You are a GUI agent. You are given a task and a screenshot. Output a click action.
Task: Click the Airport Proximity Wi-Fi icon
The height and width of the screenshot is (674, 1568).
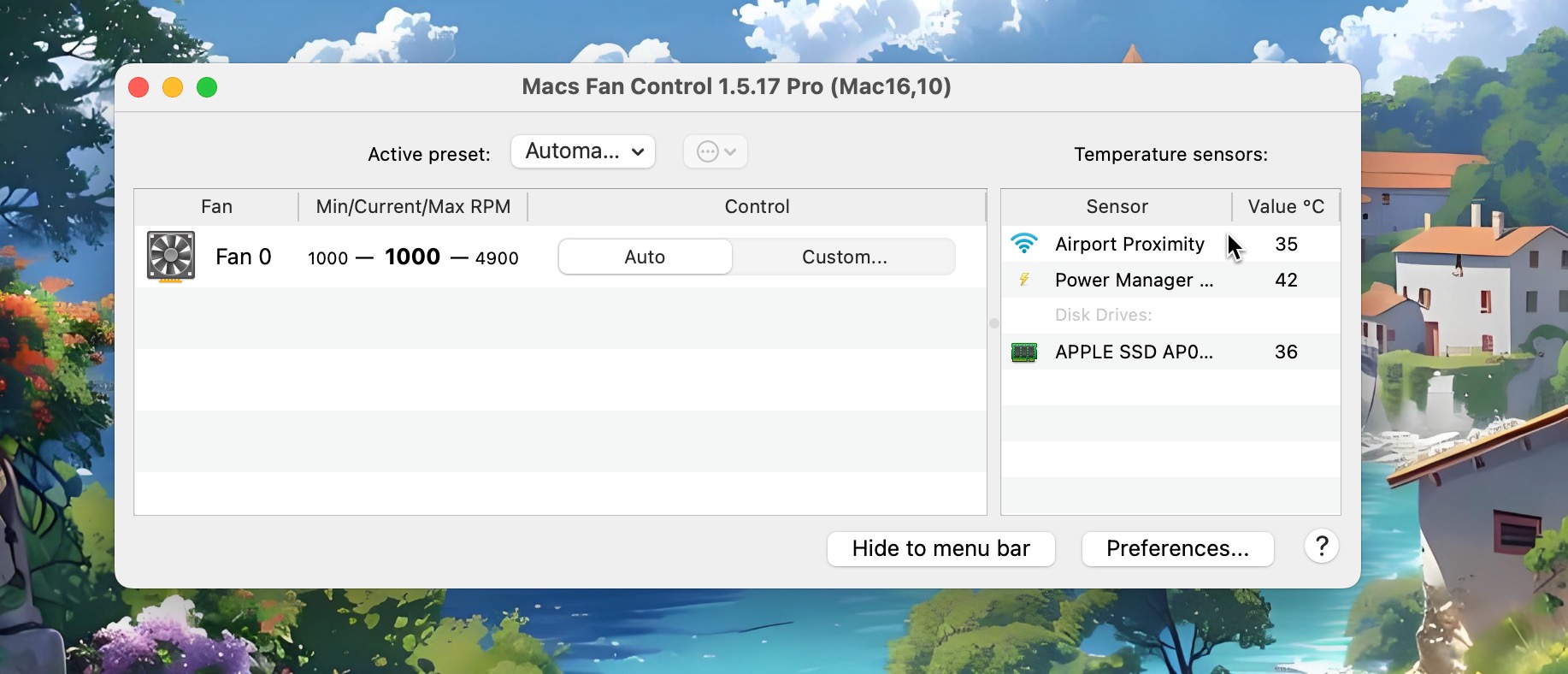(x=1024, y=244)
